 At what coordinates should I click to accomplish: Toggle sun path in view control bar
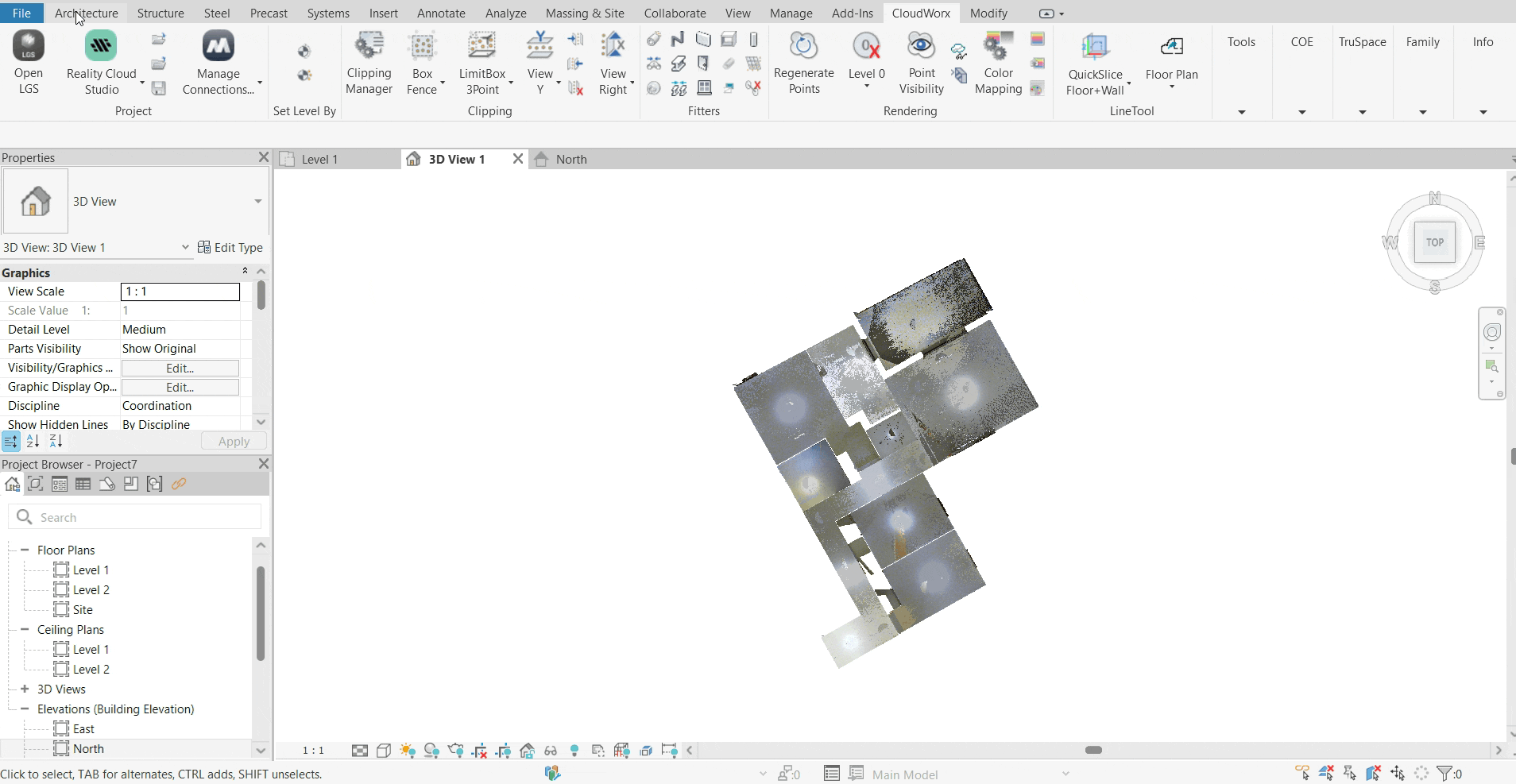[x=408, y=751]
